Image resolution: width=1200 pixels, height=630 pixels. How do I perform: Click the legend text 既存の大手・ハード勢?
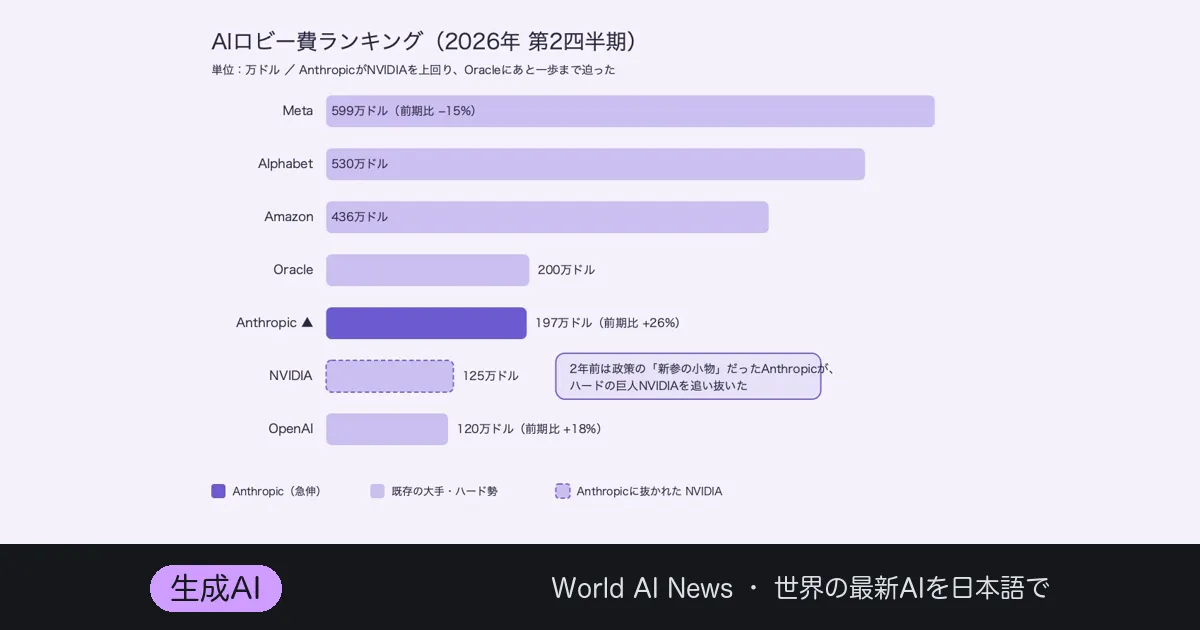coord(444,491)
